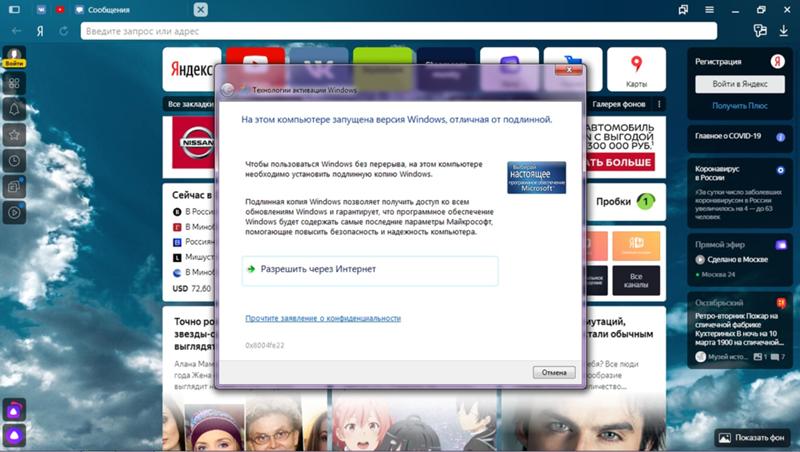Launch Alice assistant upper purple icon
The width and height of the screenshot is (800, 452).
coord(14,410)
